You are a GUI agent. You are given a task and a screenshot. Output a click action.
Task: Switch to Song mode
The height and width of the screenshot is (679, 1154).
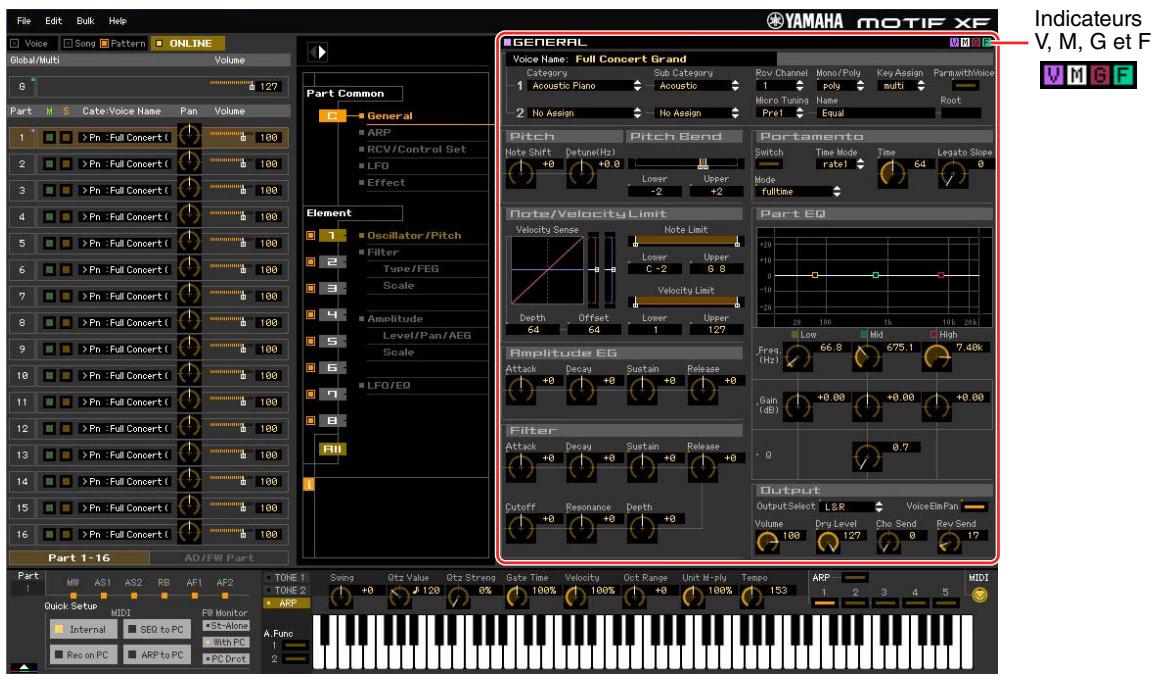(79, 43)
